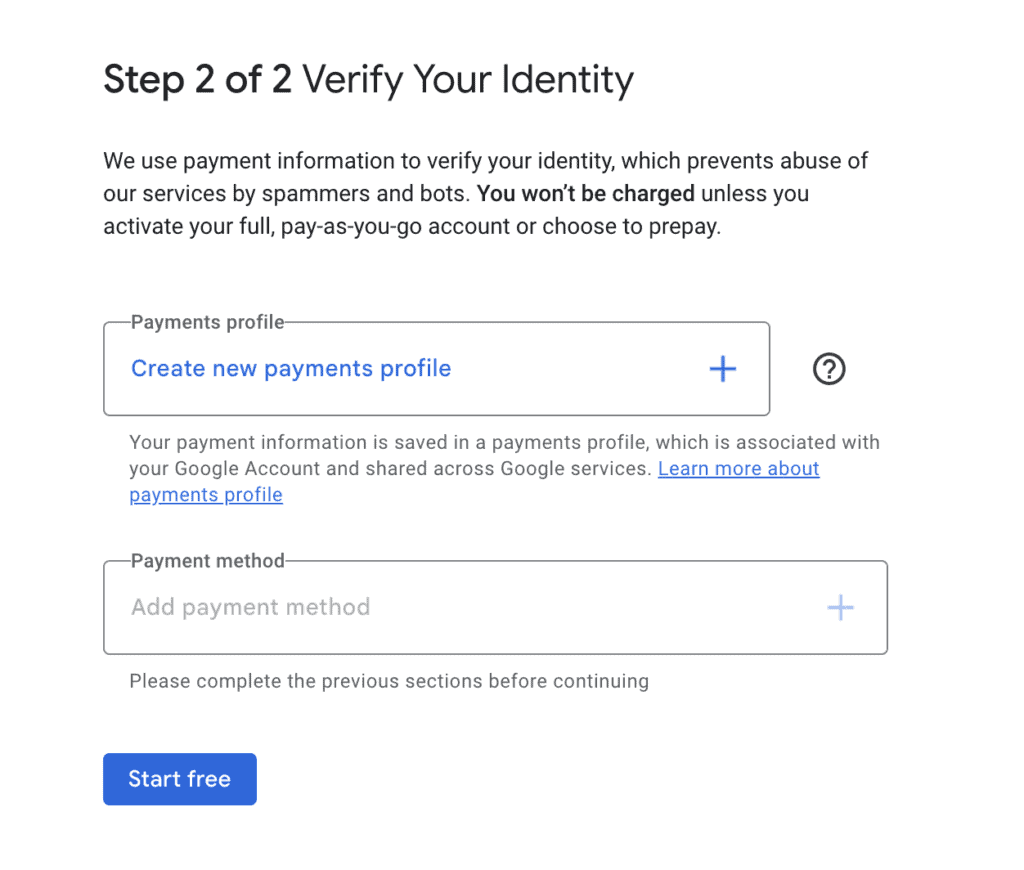Click the "Please complete the previous sections" message

point(388,681)
